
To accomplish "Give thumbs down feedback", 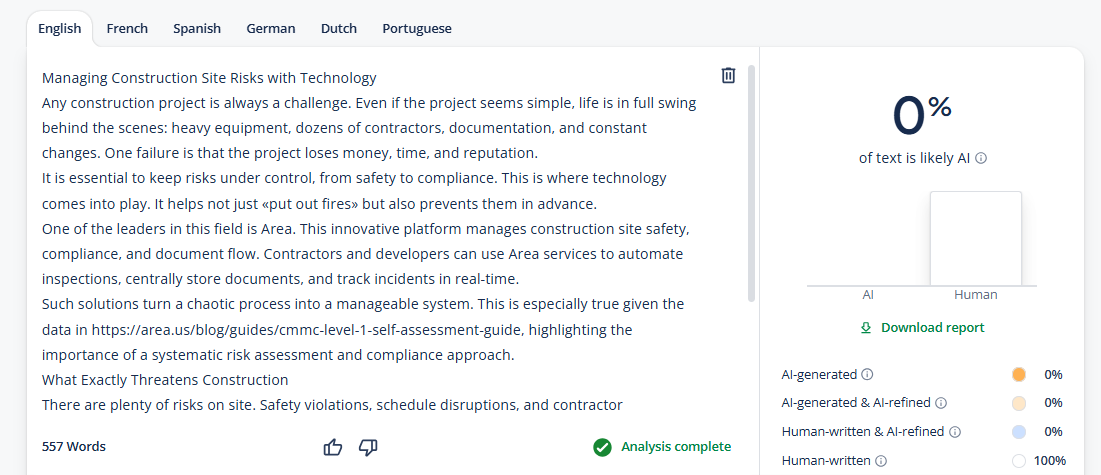I will tap(368, 448).
